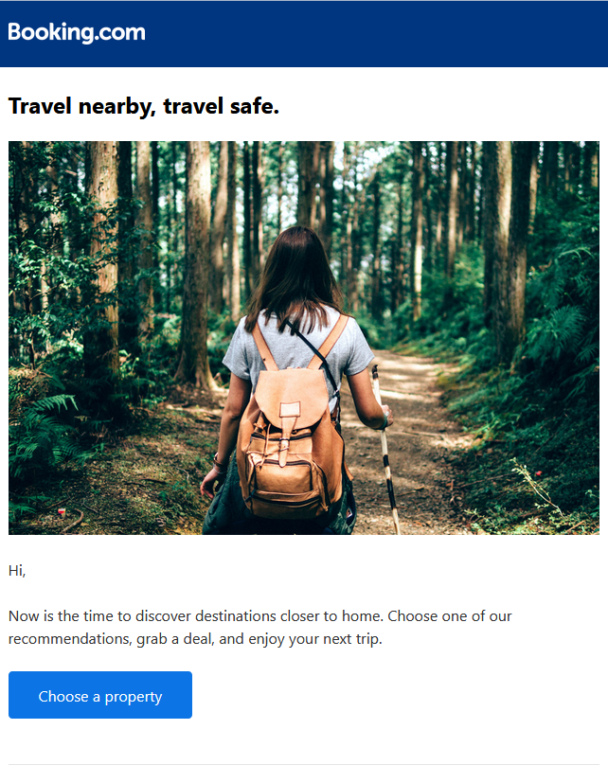The height and width of the screenshot is (783, 608).
Task: Click the Booking.com logo
Action: [76, 32]
